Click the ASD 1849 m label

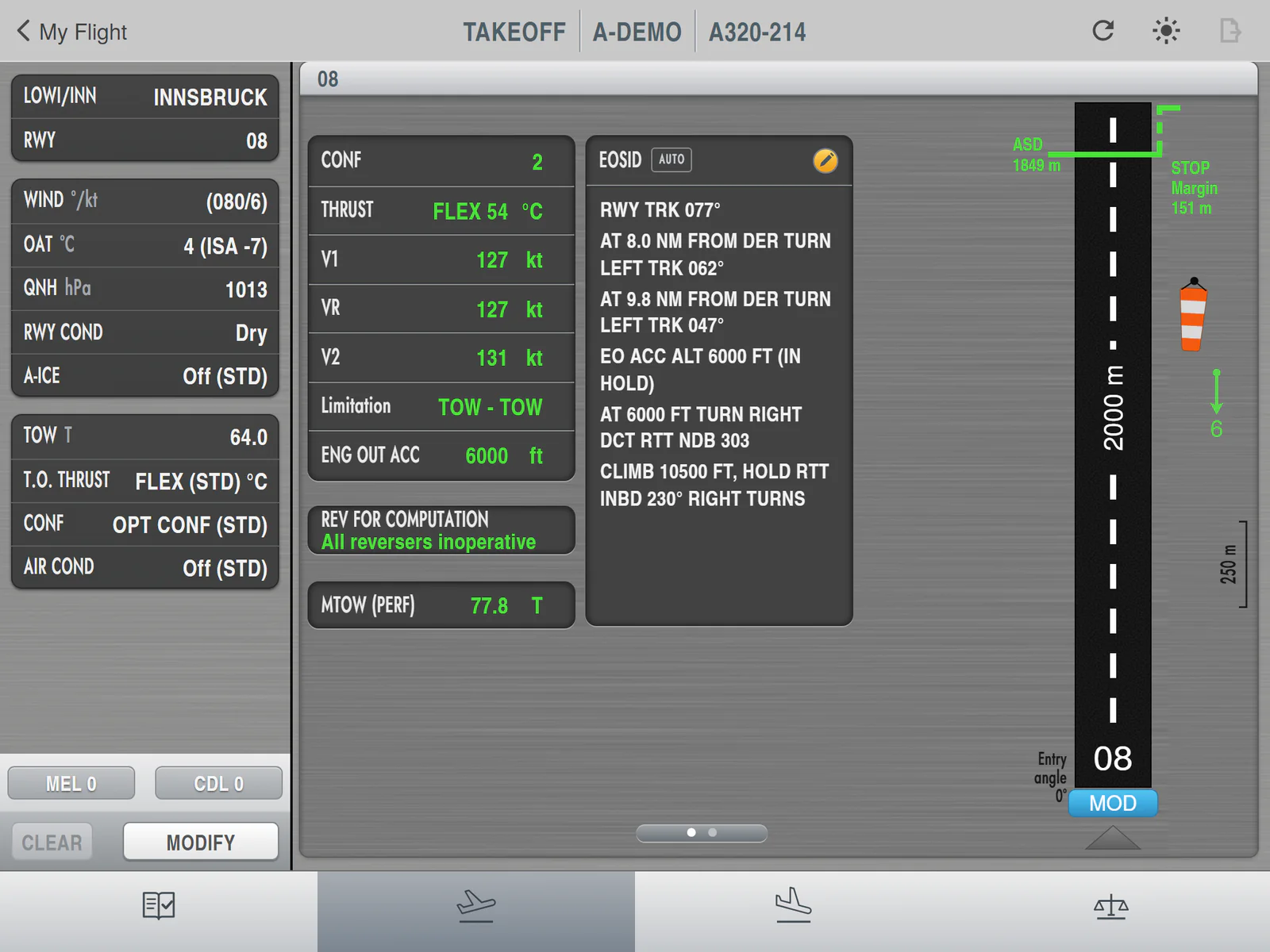(x=1036, y=155)
